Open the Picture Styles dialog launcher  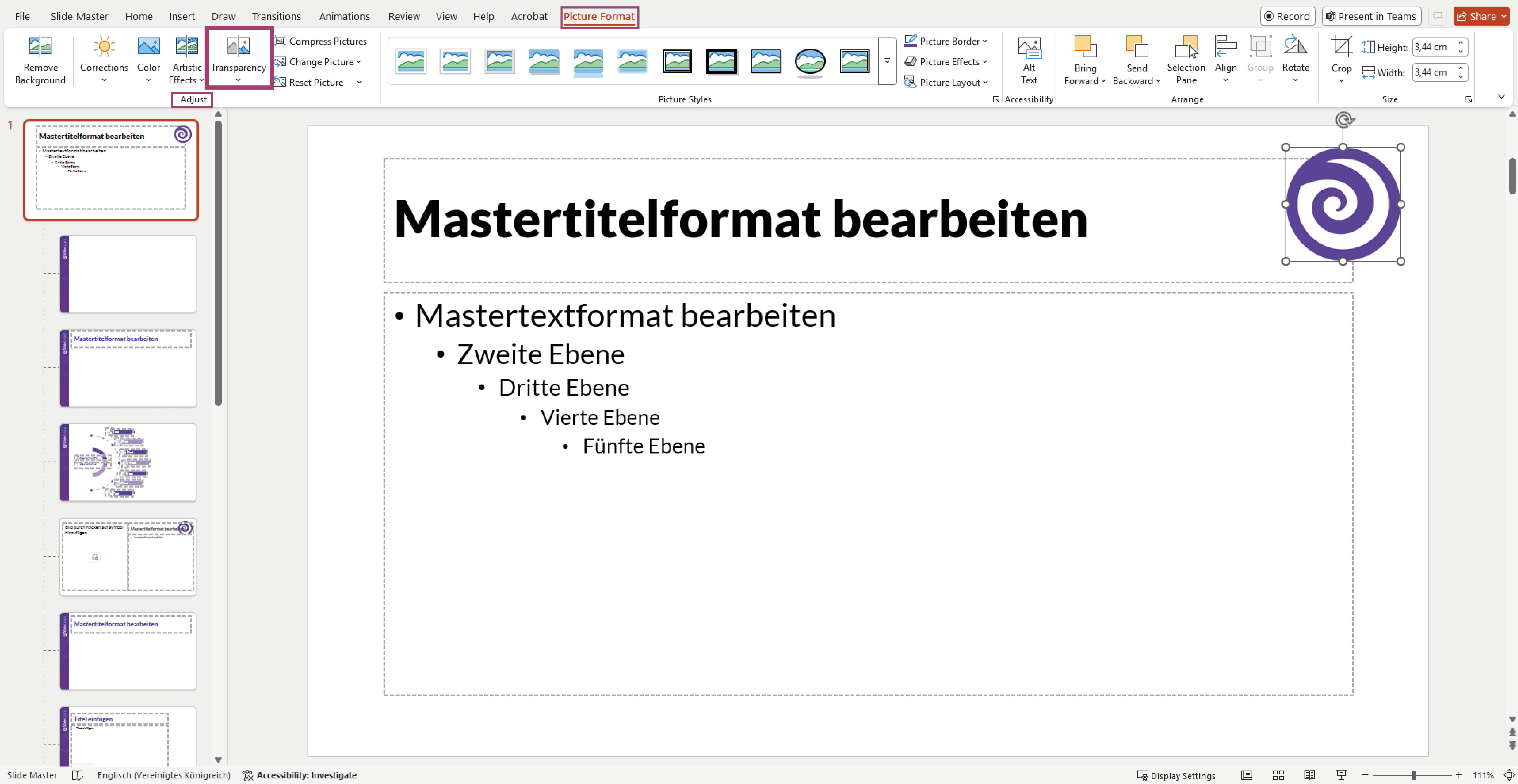click(x=996, y=100)
